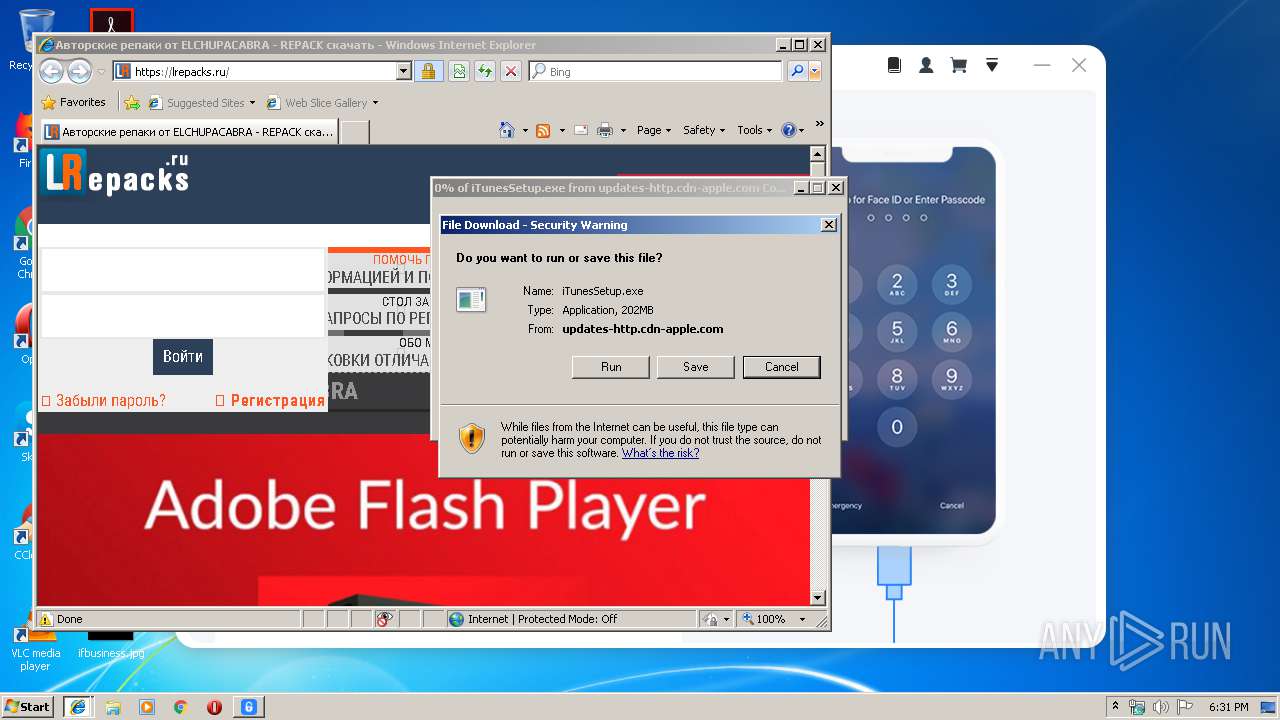This screenshot has height=720, width=1280.
Task: Click the Read Mail envelope icon
Action: pos(580,130)
